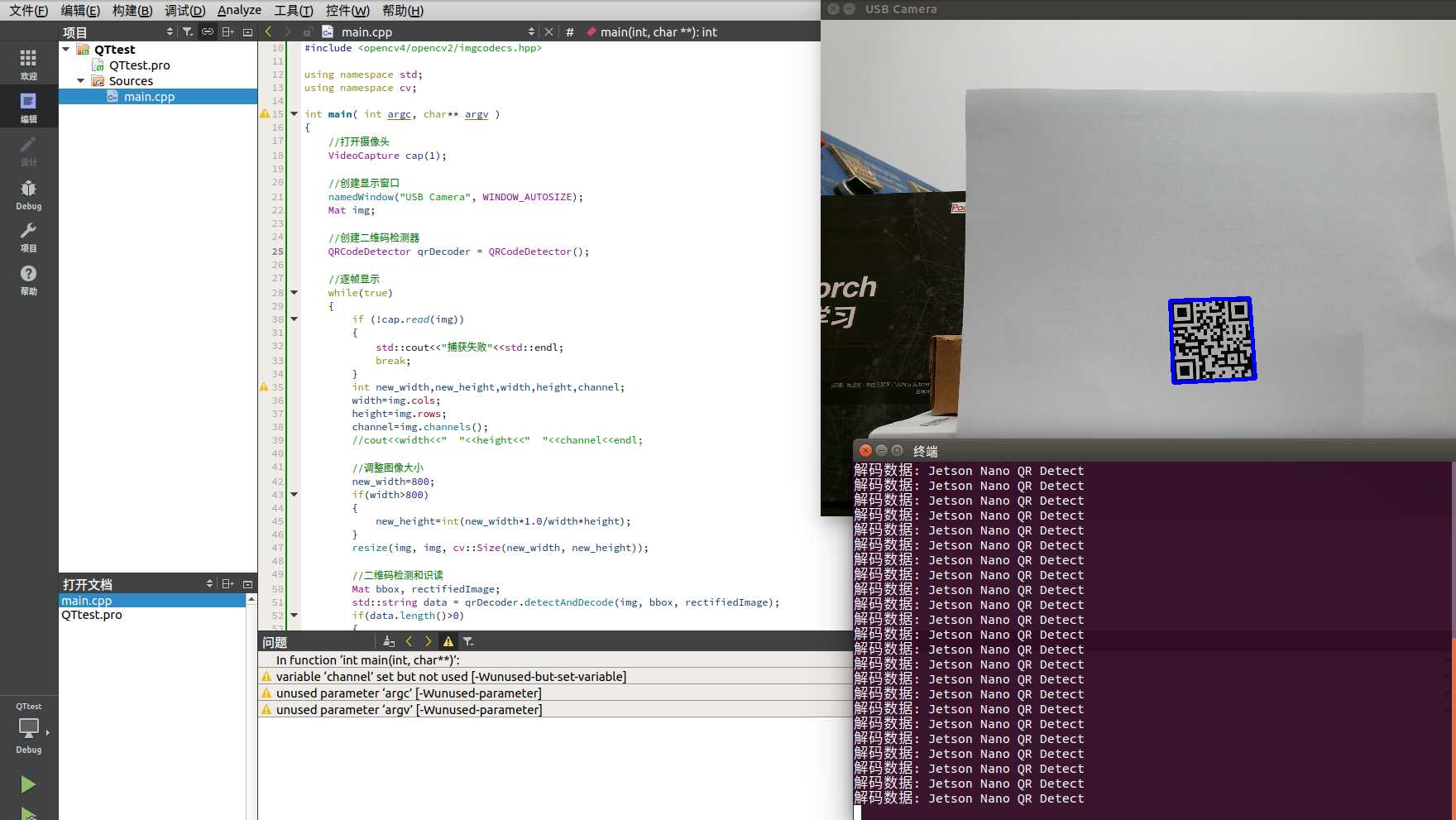Click the line 15 warning marker in editor gutter

coord(265,114)
